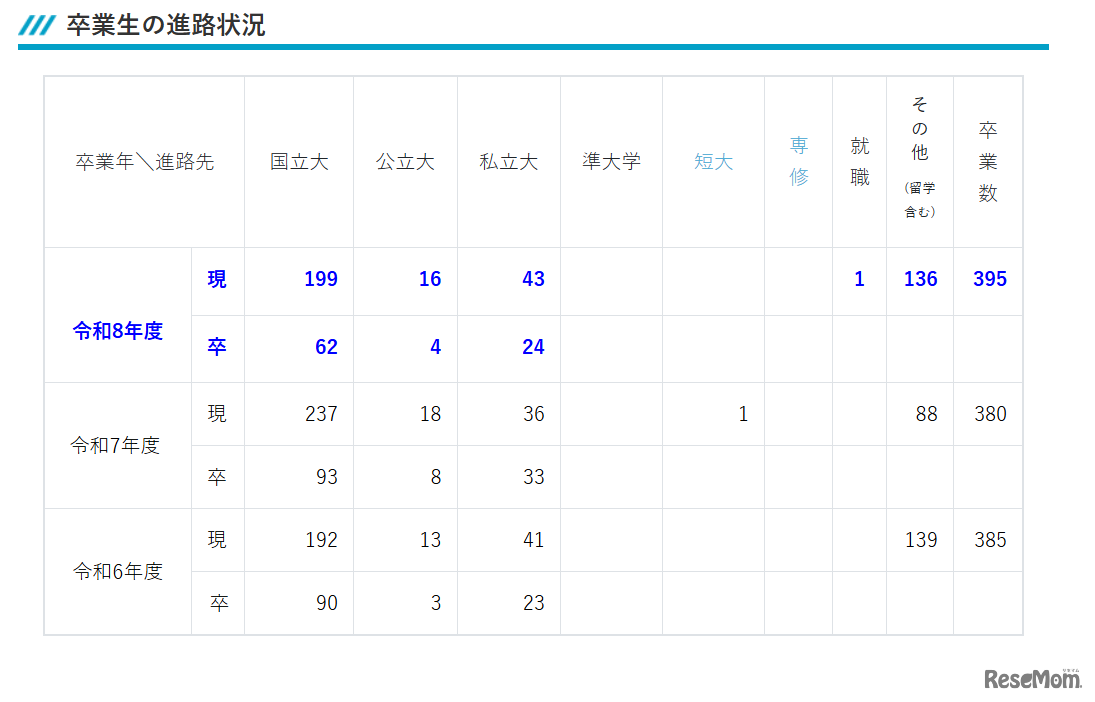Viewport: 1095px width, 702px height.
Task: Click the 卒業生の進路状況 heading
Action: [166, 26]
